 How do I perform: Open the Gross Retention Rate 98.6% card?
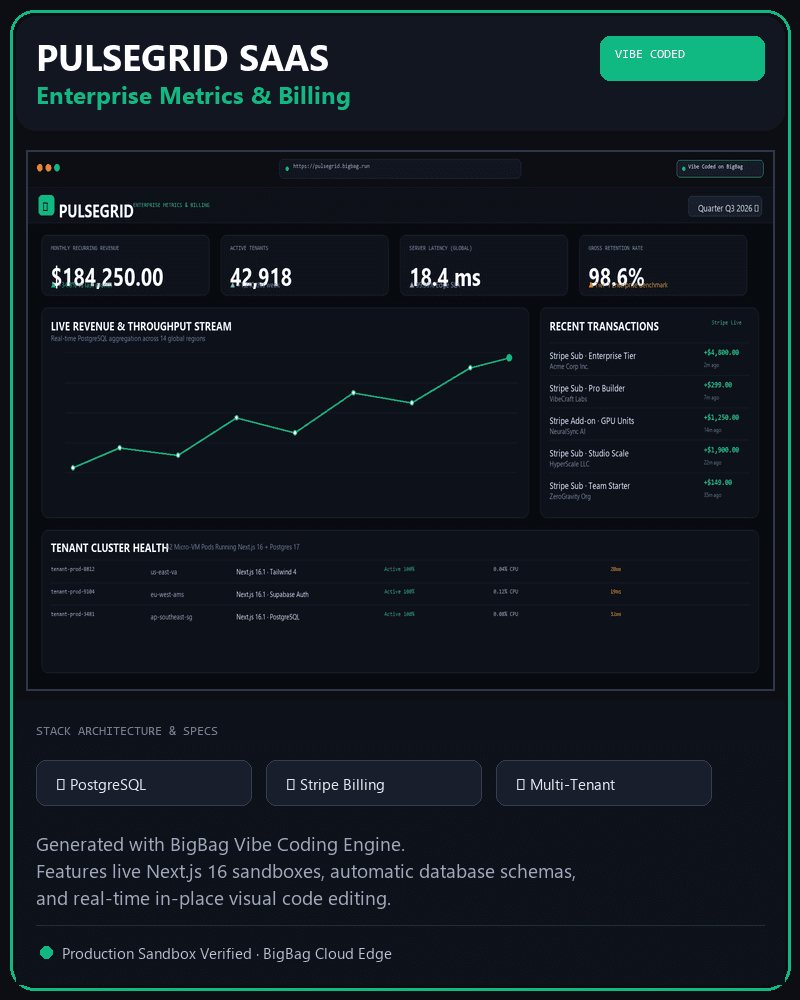click(663, 265)
